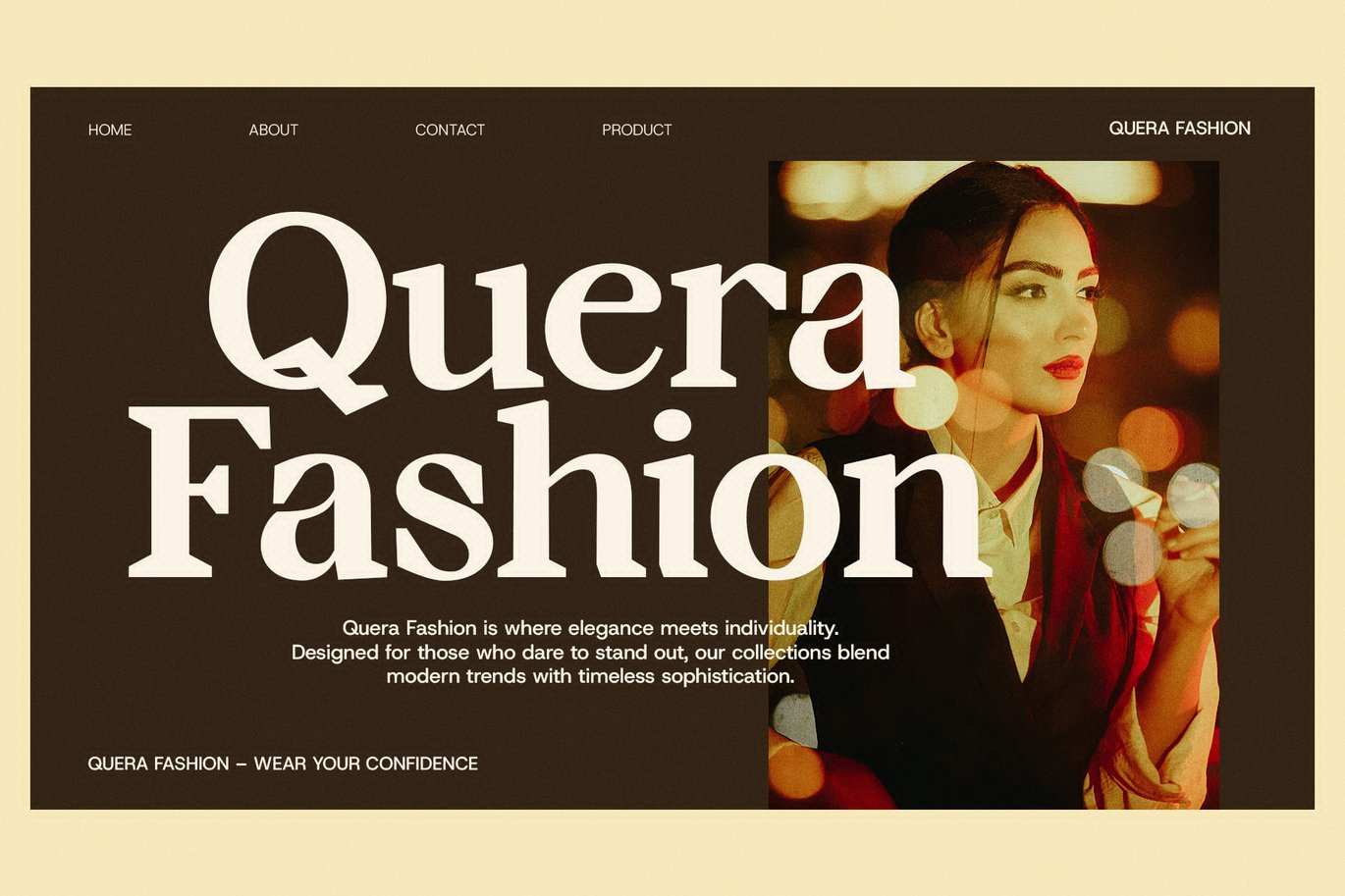Go to the ABOUT page
This screenshot has height=896, width=1345.
[x=273, y=130]
